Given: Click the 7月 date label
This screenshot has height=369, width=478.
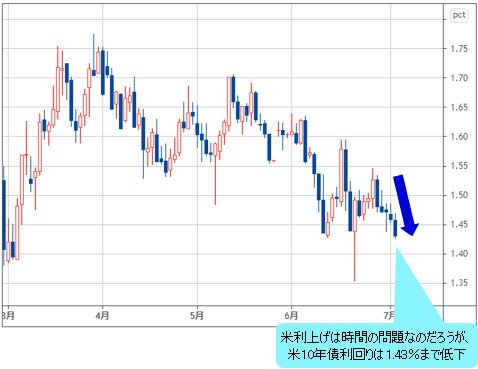Looking at the screenshot, I should click(x=389, y=315).
